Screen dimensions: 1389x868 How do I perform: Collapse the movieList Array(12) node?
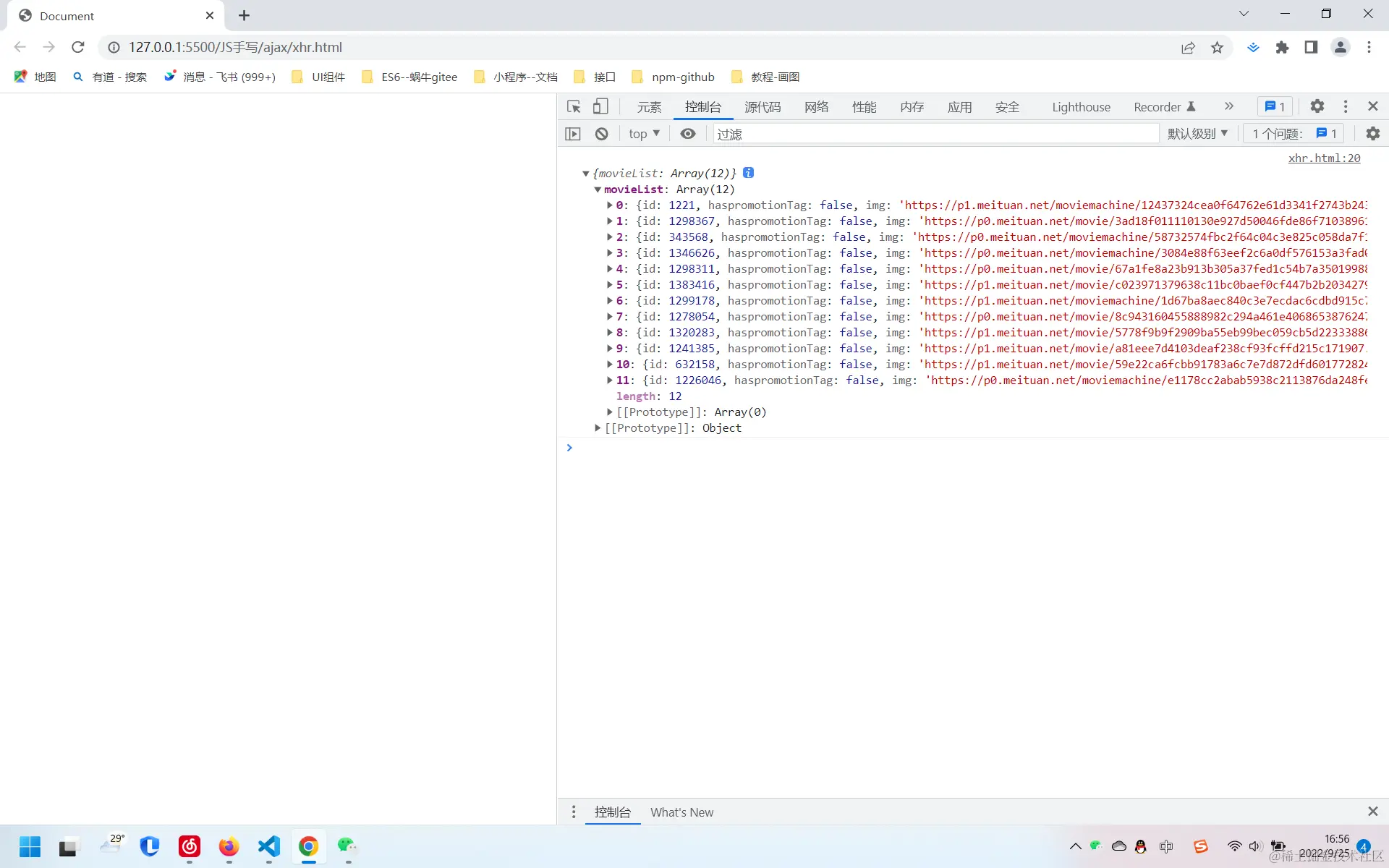pos(598,190)
